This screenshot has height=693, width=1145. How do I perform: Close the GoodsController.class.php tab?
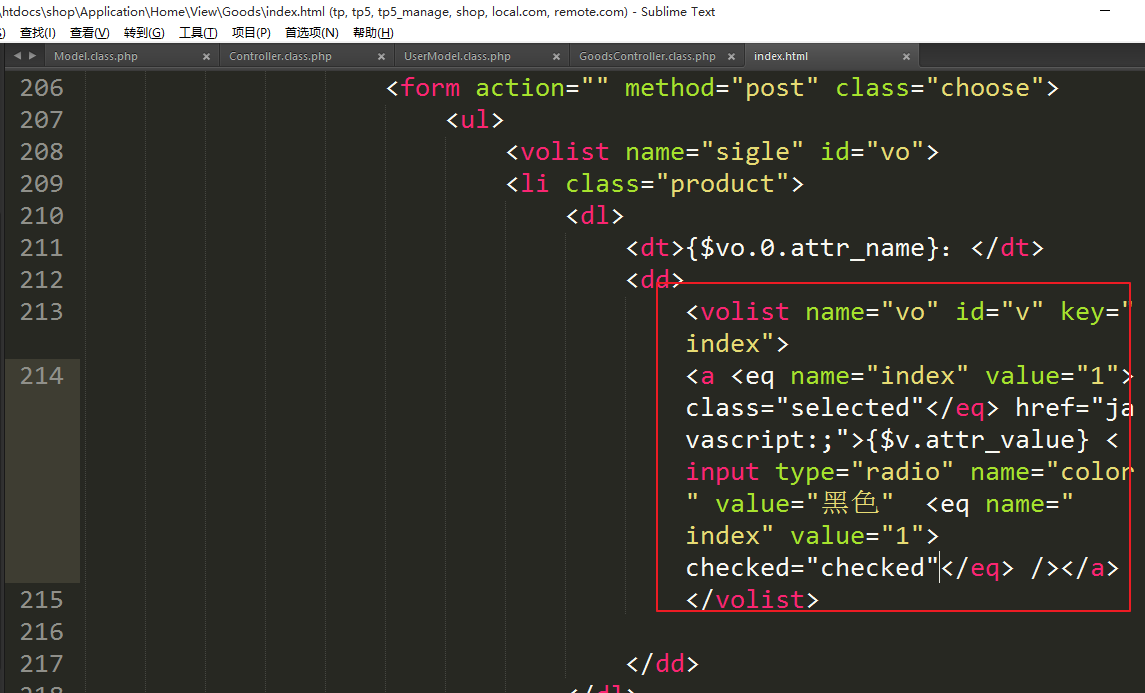coord(732,57)
